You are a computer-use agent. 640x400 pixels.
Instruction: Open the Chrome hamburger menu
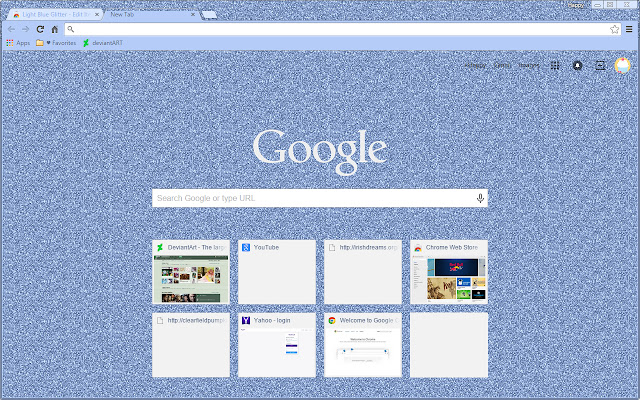point(629,29)
